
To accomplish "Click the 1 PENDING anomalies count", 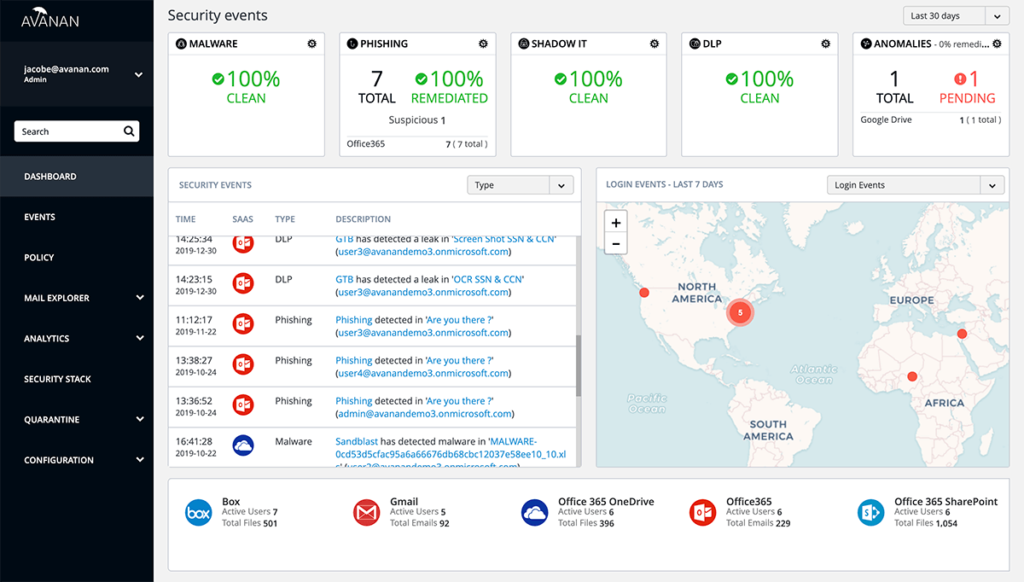I will pos(967,88).
